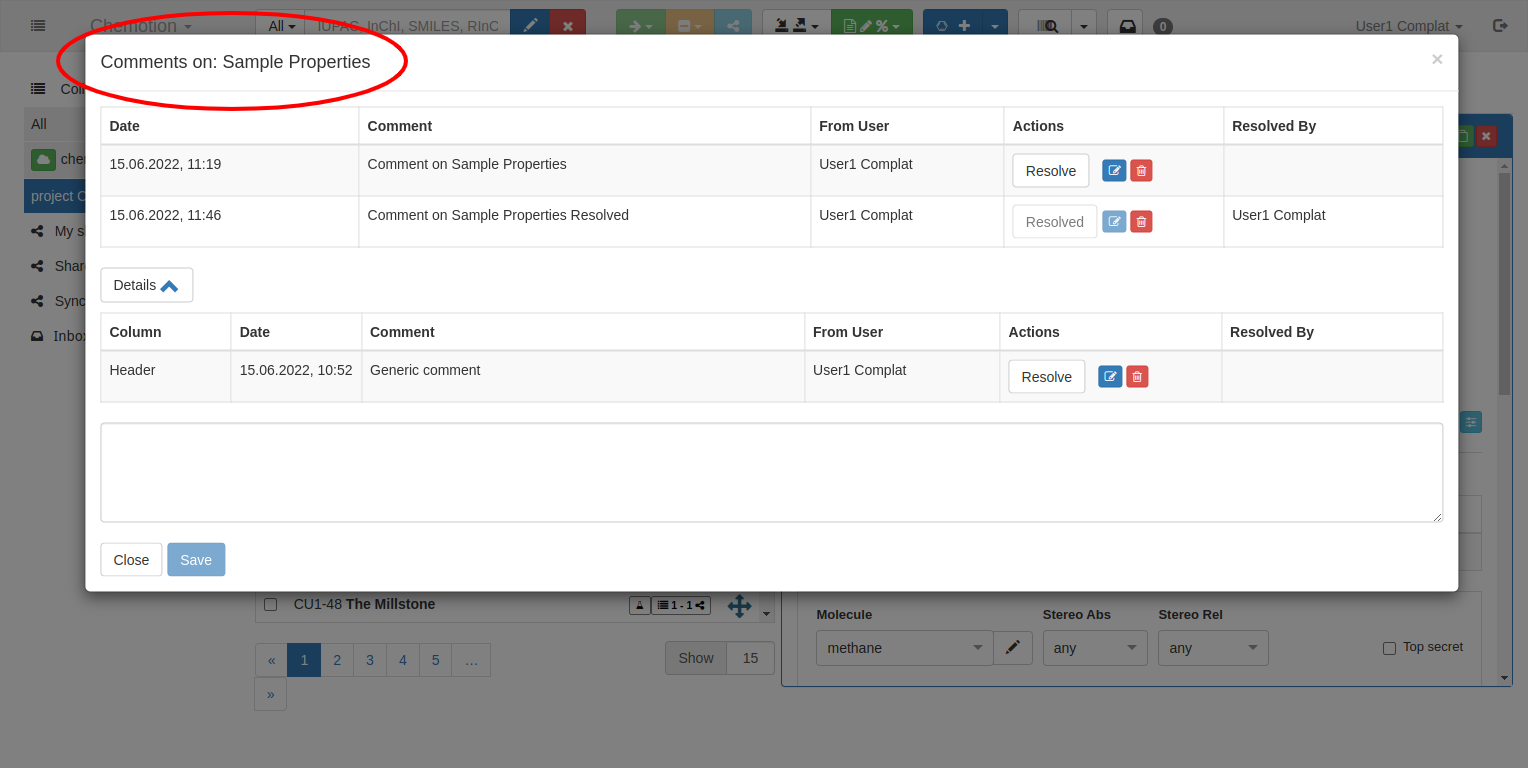This screenshot has height=768, width=1528.
Task: Open the export/import dropdown in toolbar
Action: click(796, 26)
